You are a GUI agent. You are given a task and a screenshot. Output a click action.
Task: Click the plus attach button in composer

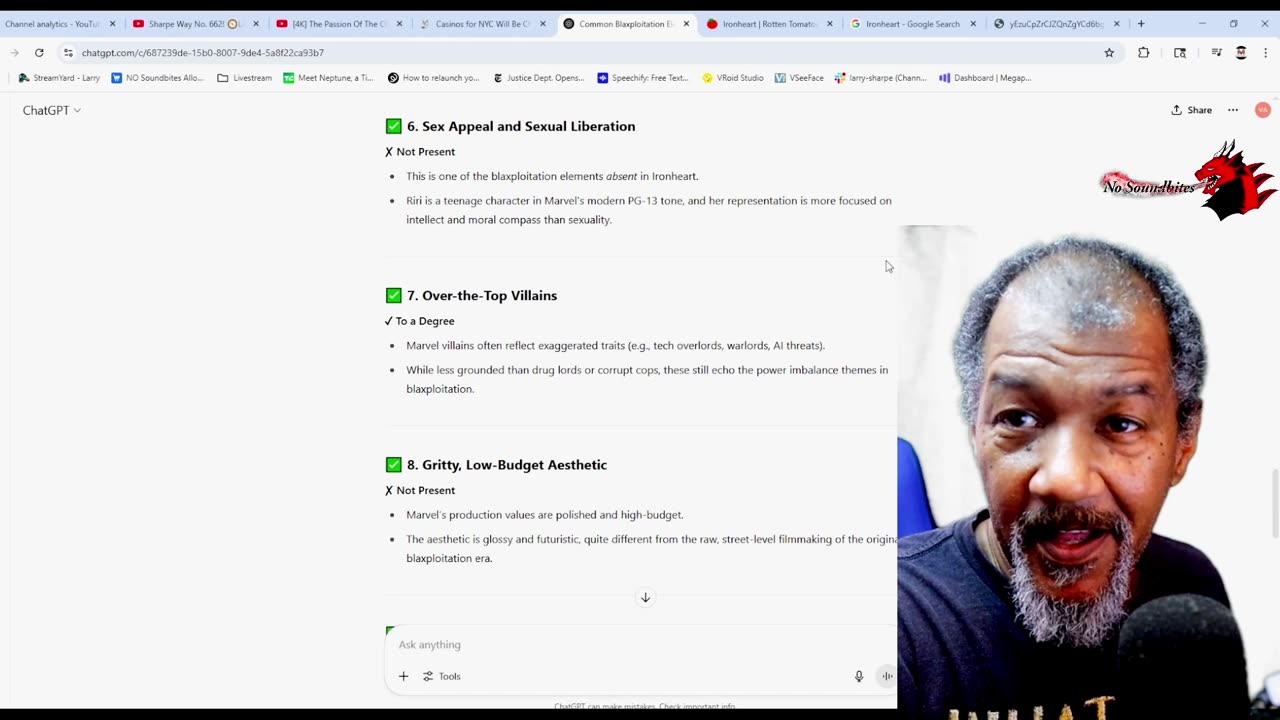[x=403, y=676]
